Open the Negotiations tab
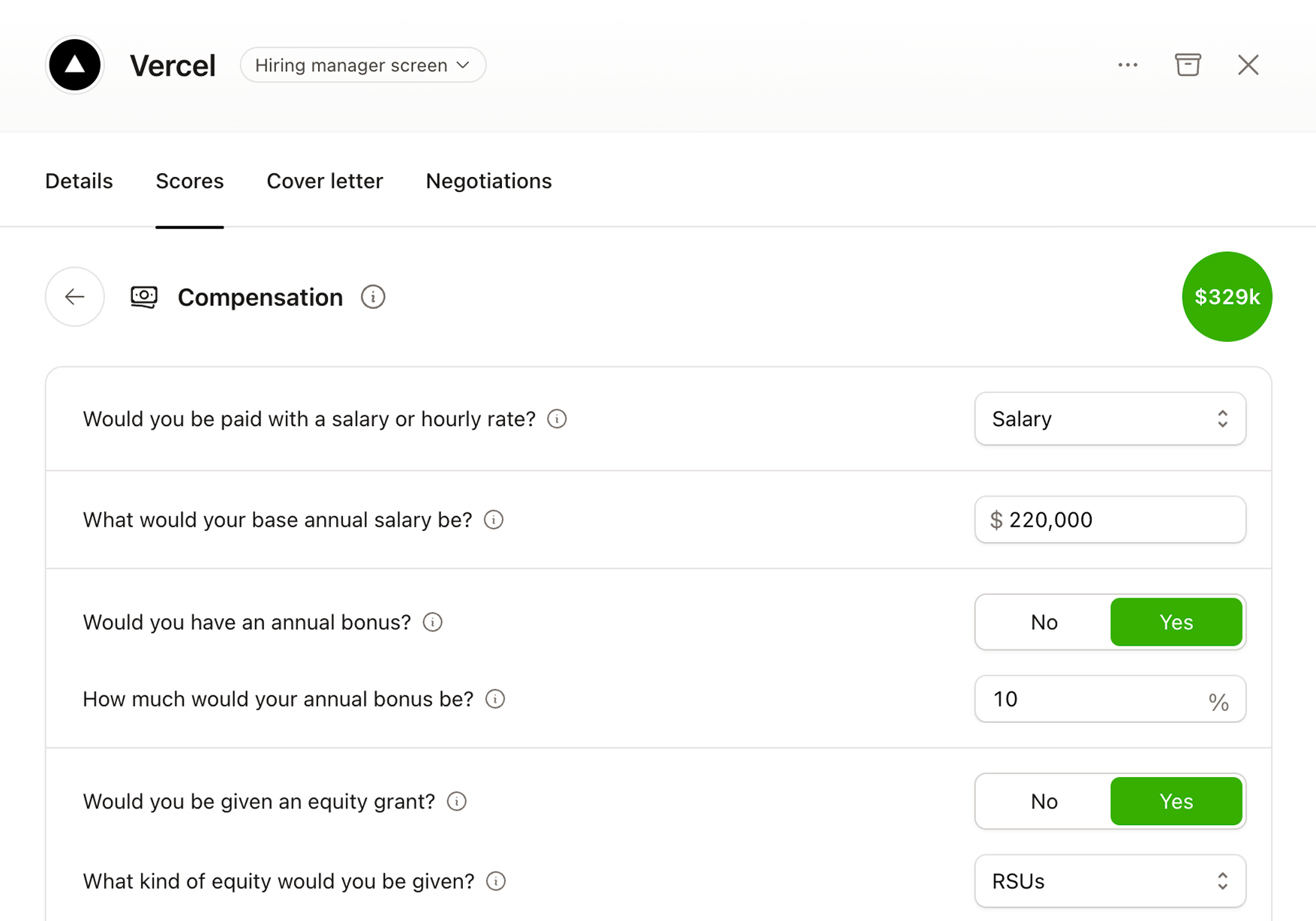Image resolution: width=1316 pixels, height=921 pixels. 488,181
